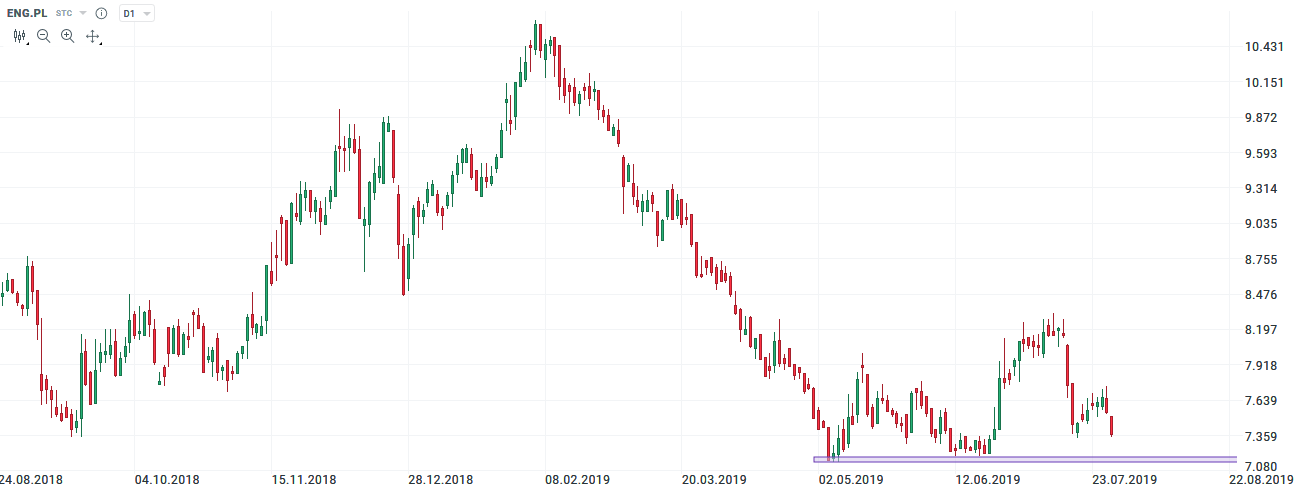Viewport: 1298px width, 495px height.
Task: Select the crosshair move tool
Action: tap(93, 36)
